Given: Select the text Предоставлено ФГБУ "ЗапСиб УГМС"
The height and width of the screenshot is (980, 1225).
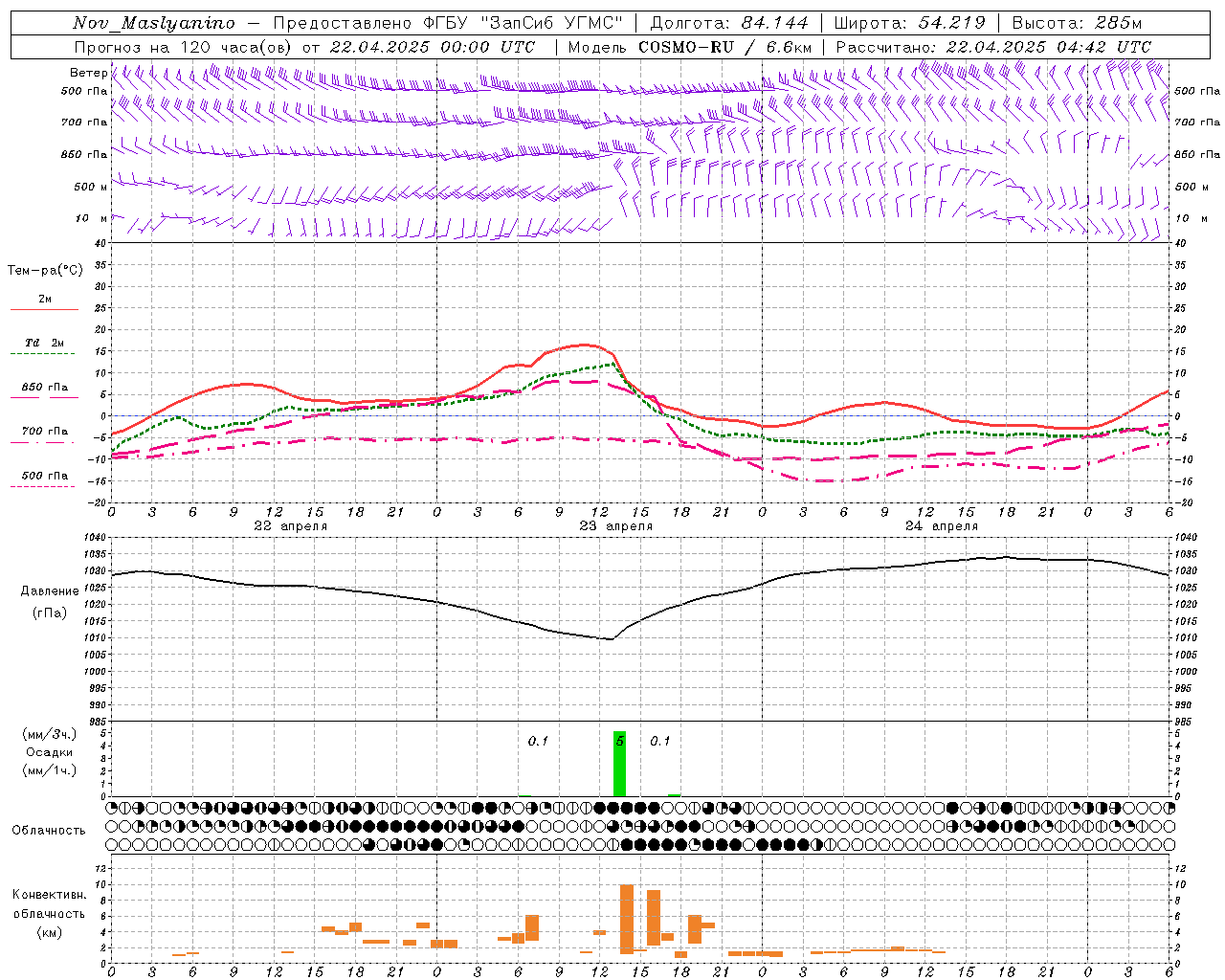Looking at the screenshot, I should pyautogui.click(x=448, y=23).
